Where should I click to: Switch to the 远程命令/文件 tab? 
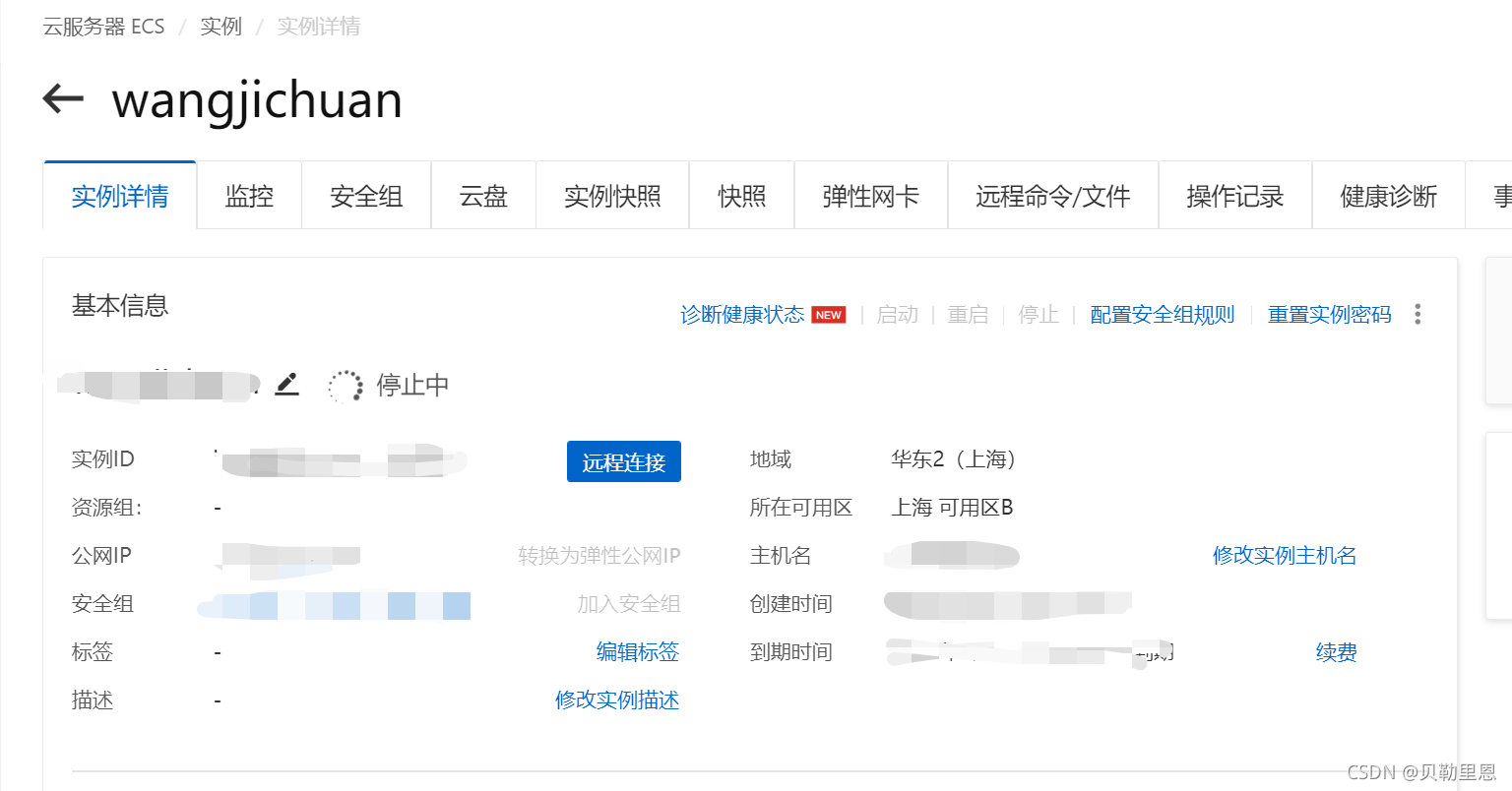(x=1053, y=196)
